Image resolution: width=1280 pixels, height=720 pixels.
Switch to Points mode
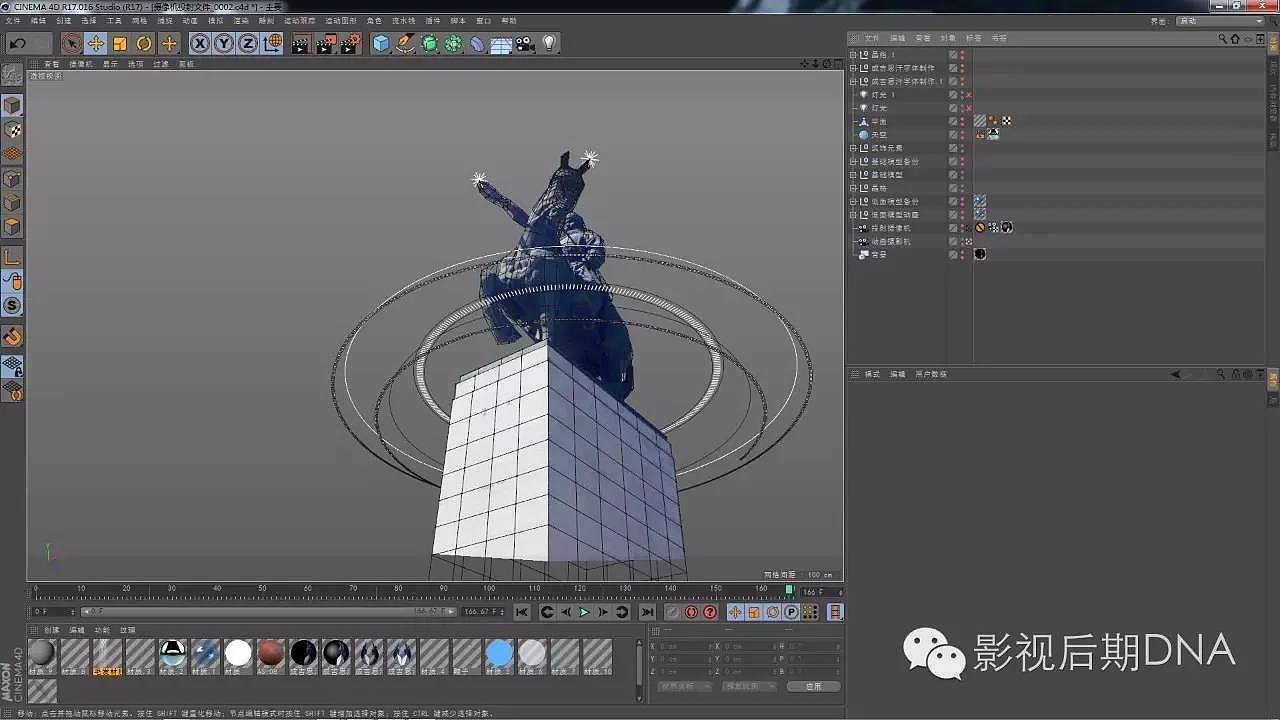13,179
